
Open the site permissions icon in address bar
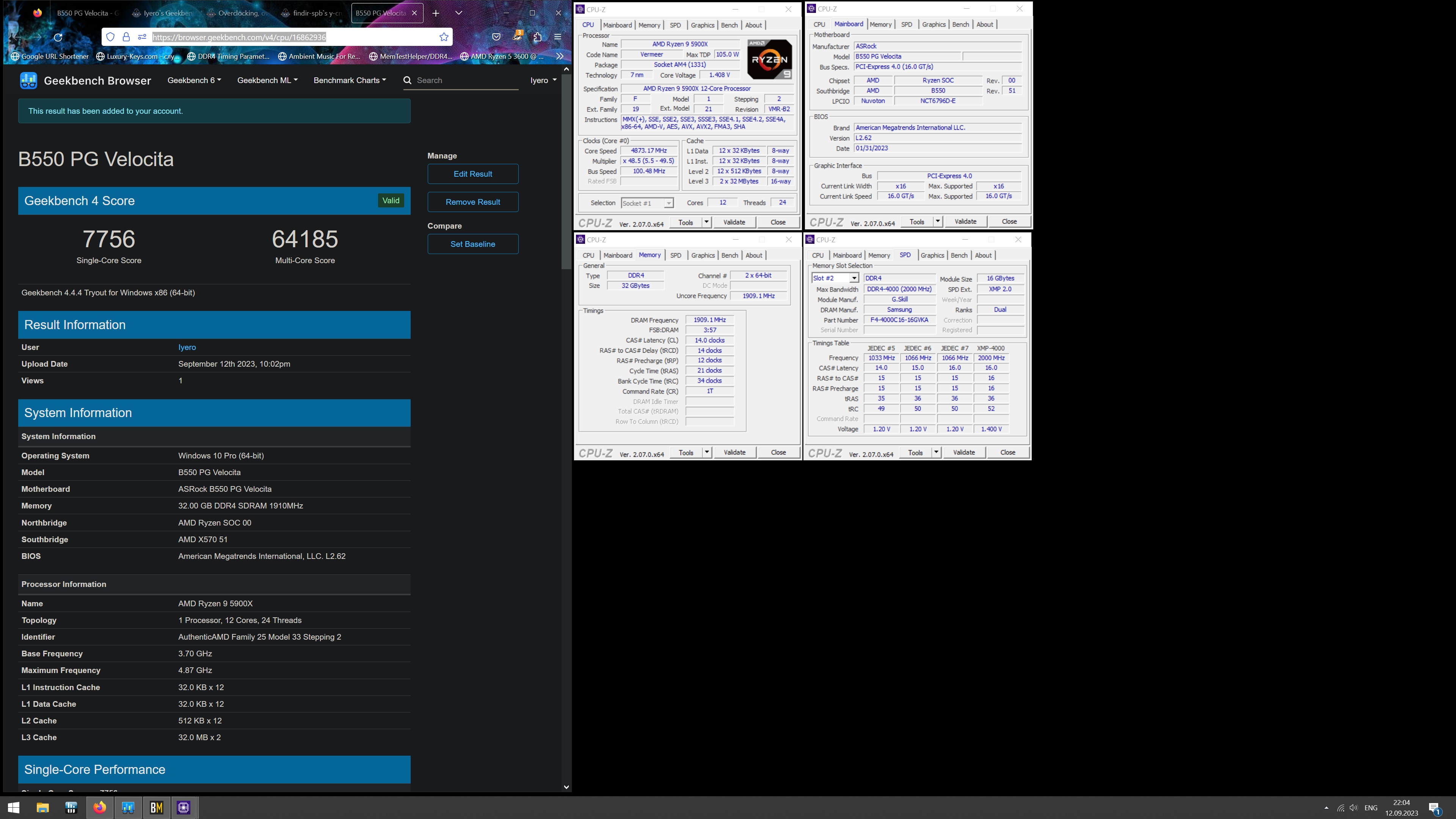[x=142, y=37]
